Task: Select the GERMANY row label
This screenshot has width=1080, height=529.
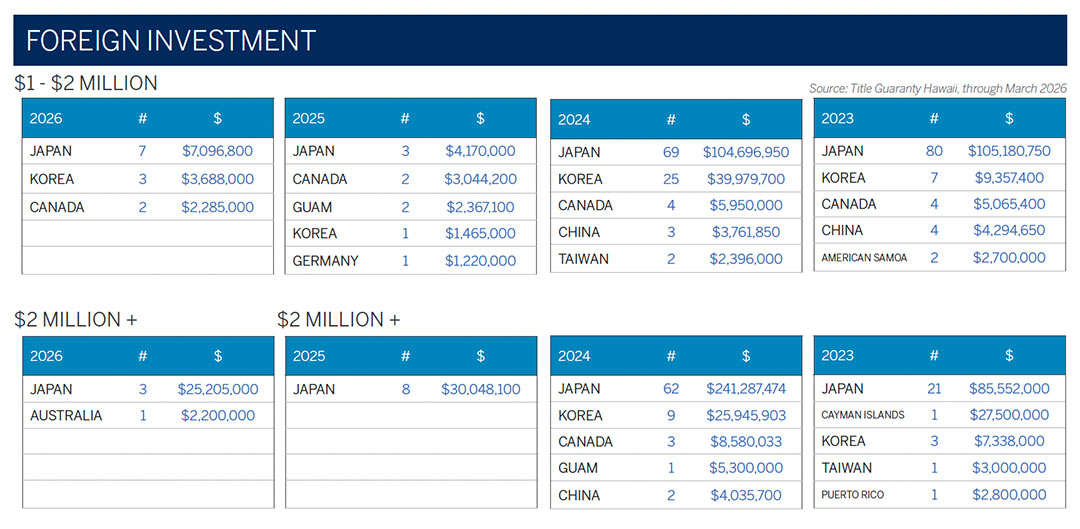Action: [x=326, y=261]
